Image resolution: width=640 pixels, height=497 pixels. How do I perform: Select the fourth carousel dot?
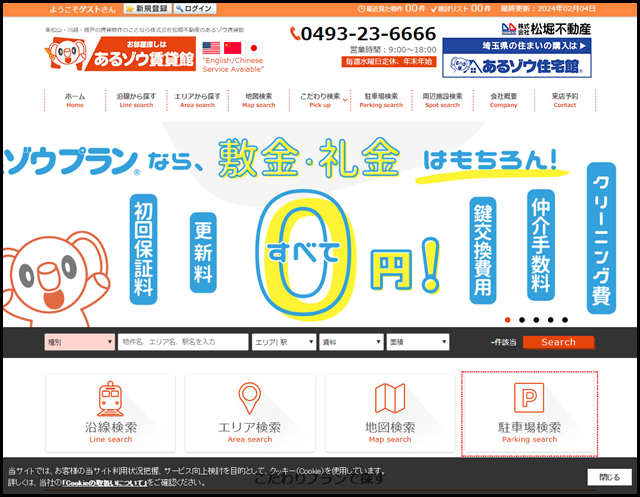[551, 320]
